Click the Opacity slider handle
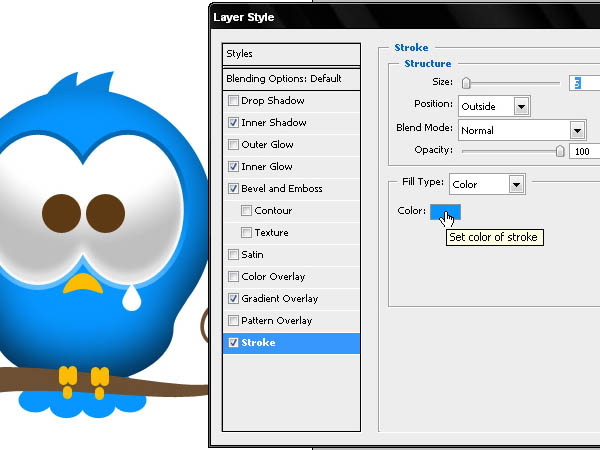This screenshot has width=600, height=450. pyautogui.click(x=560, y=151)
